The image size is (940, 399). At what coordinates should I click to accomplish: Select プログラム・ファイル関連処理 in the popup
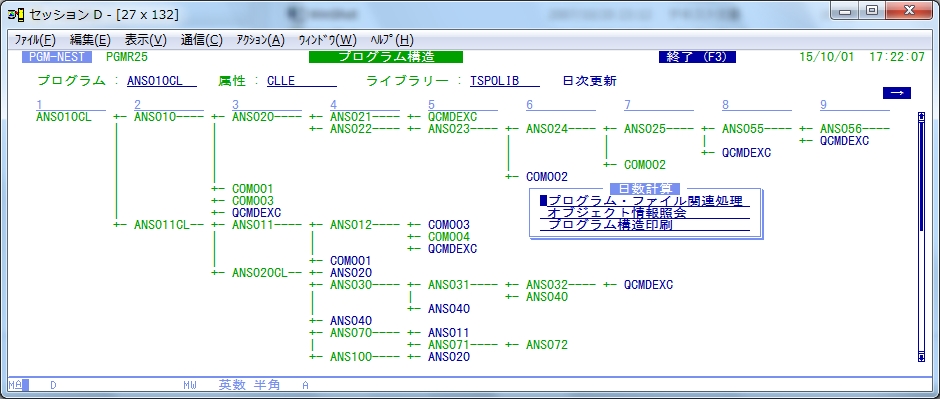pos(645,201)
